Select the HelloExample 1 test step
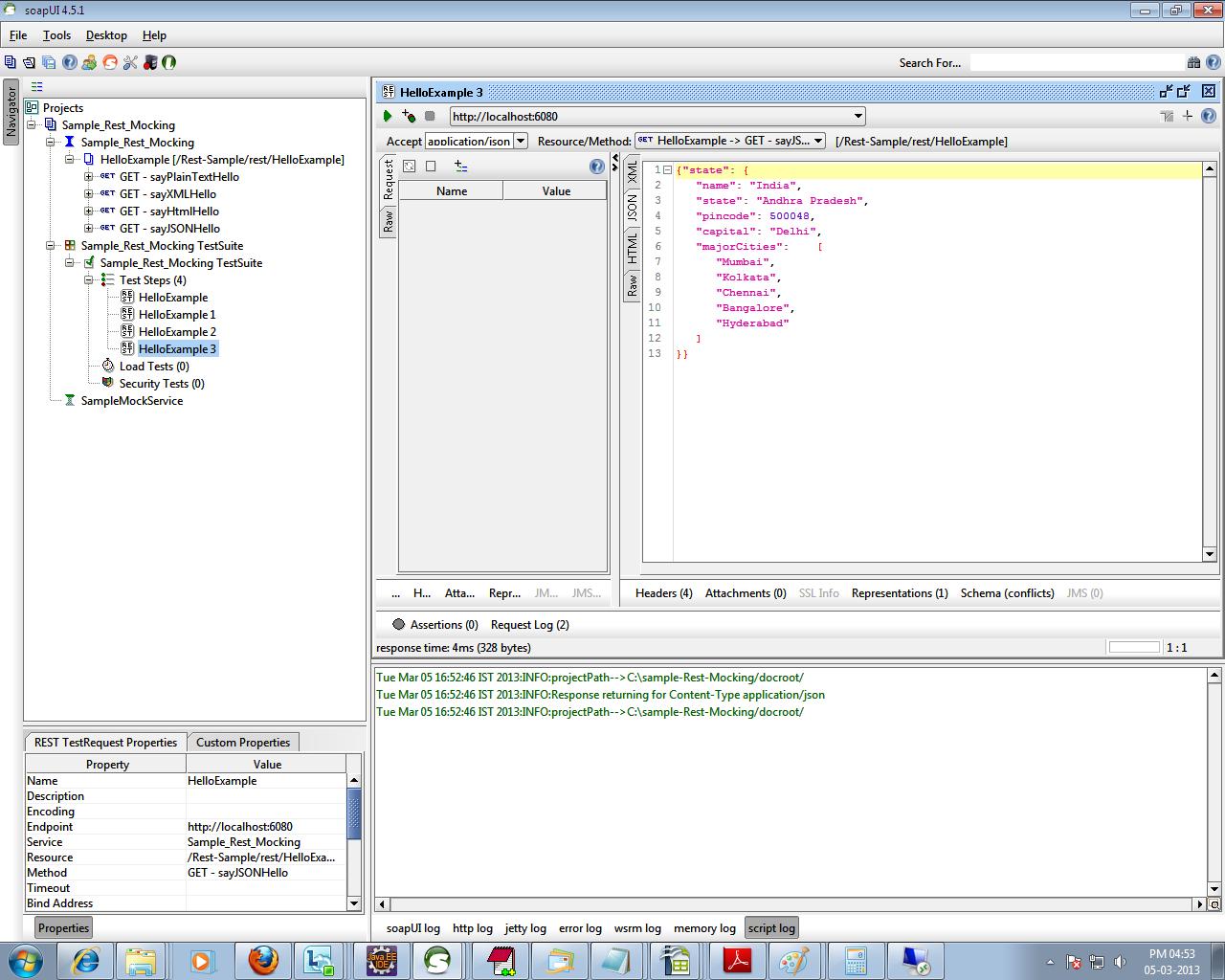1225x980 pixels. [176, 314]
